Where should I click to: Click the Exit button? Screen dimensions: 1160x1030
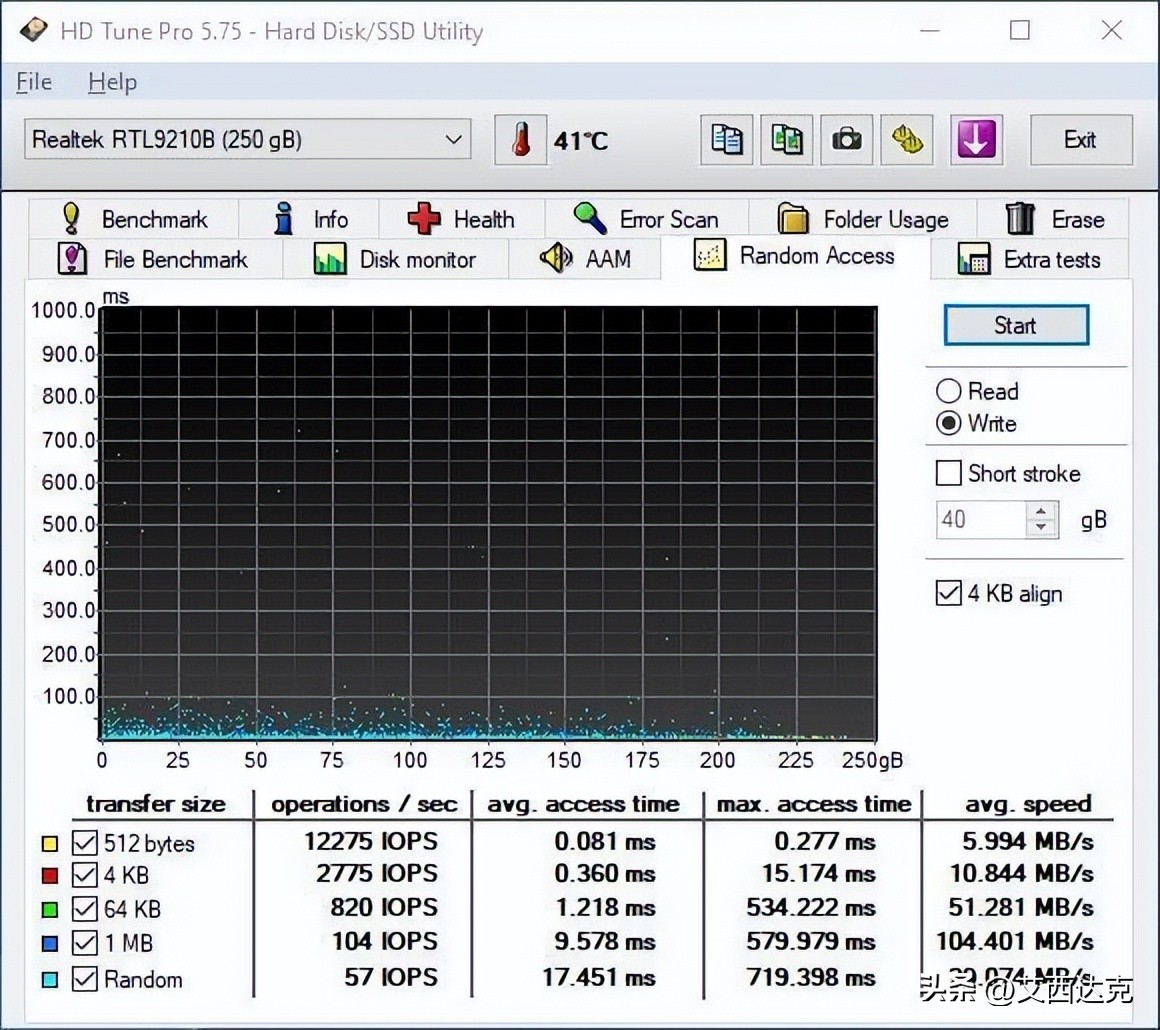pyautogui.click(x=1081, y=140)
